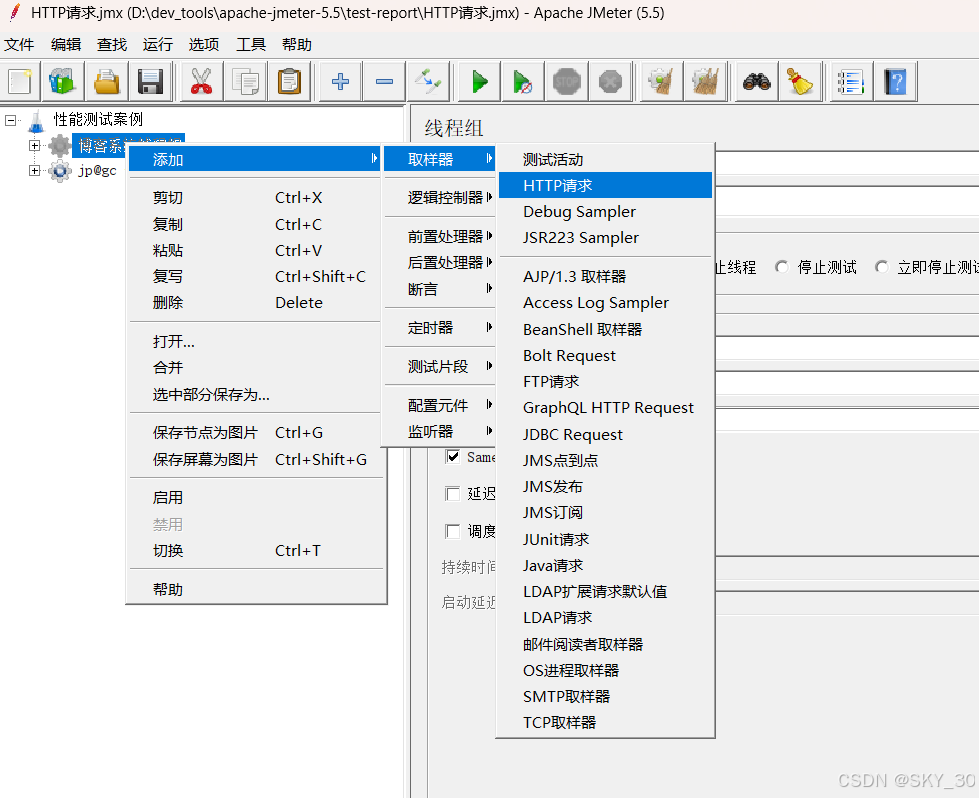Open the 后置处理器 submenu
Image resolution: width=979 pixels, height=798 pixels.
tap(440, 263)
